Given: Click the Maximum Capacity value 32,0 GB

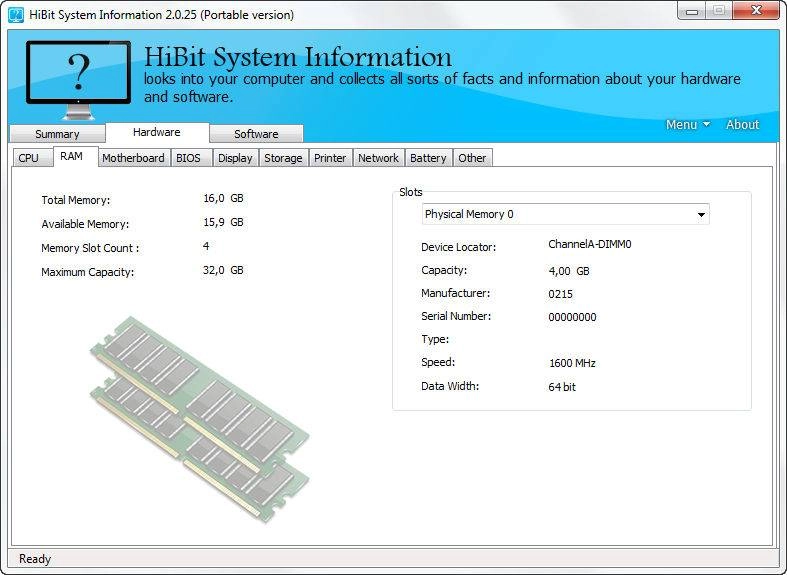Looking at the screenshot, I should pyautogui.click(x=223, y=270).
